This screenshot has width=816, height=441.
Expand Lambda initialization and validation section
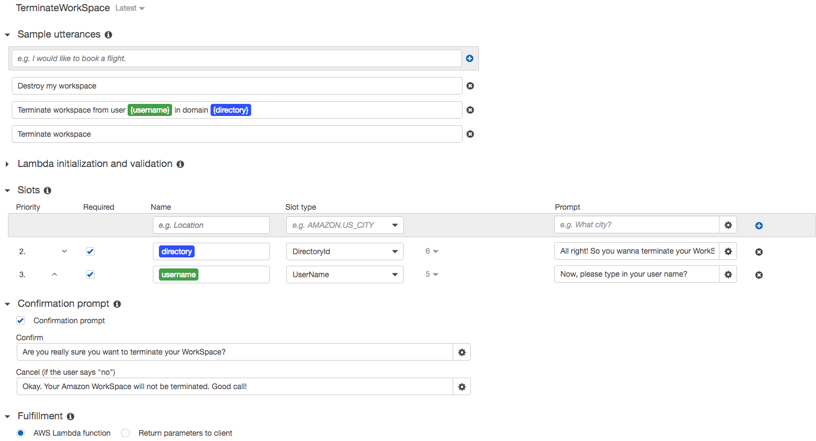coord(7,164)
